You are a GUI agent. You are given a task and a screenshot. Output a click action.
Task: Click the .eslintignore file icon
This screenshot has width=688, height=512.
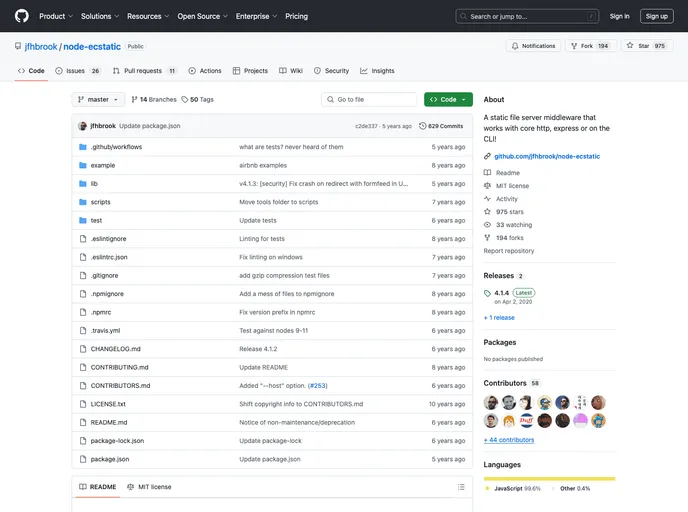click(x=82, y=239)
